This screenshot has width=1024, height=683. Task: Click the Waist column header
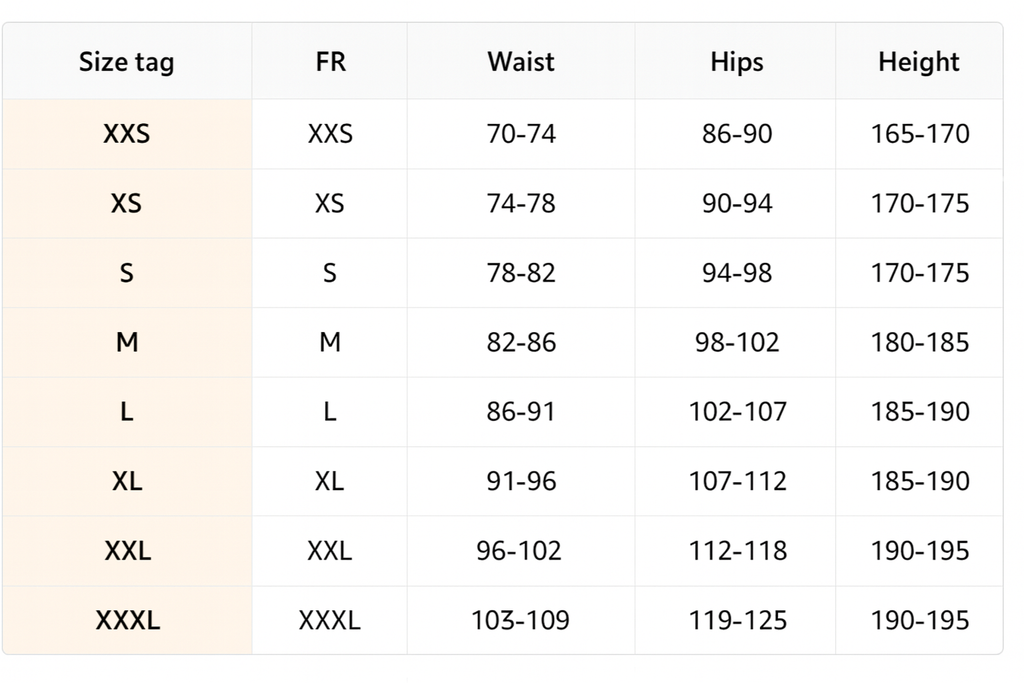point(521,62)
